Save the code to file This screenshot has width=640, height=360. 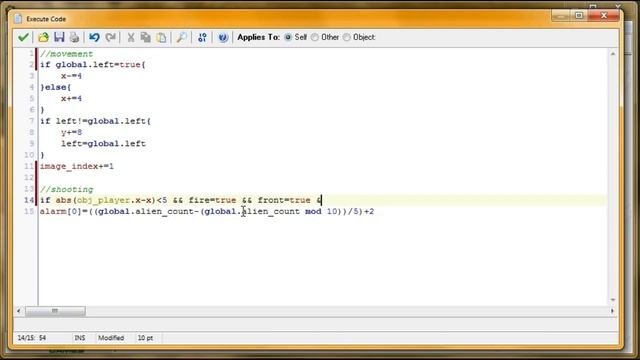pos(59,37)
